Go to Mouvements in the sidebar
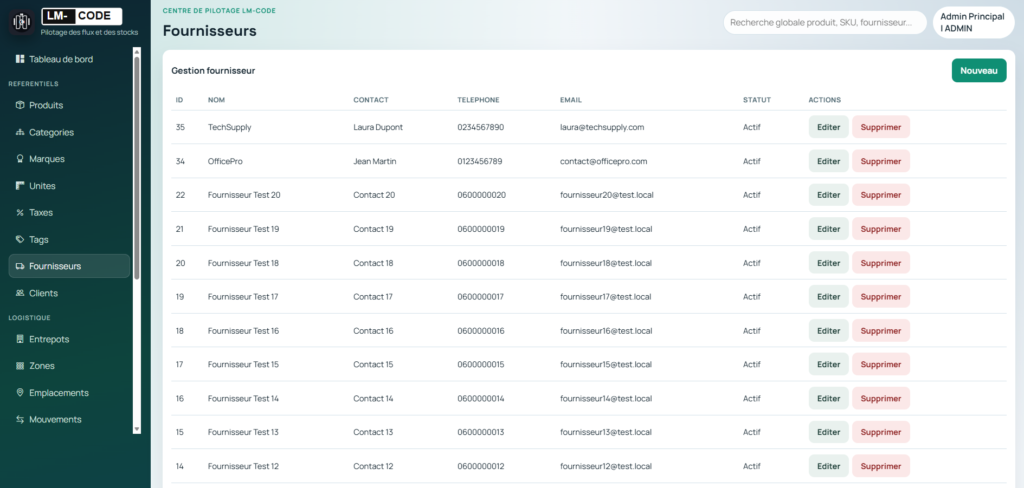 (55, 420)
